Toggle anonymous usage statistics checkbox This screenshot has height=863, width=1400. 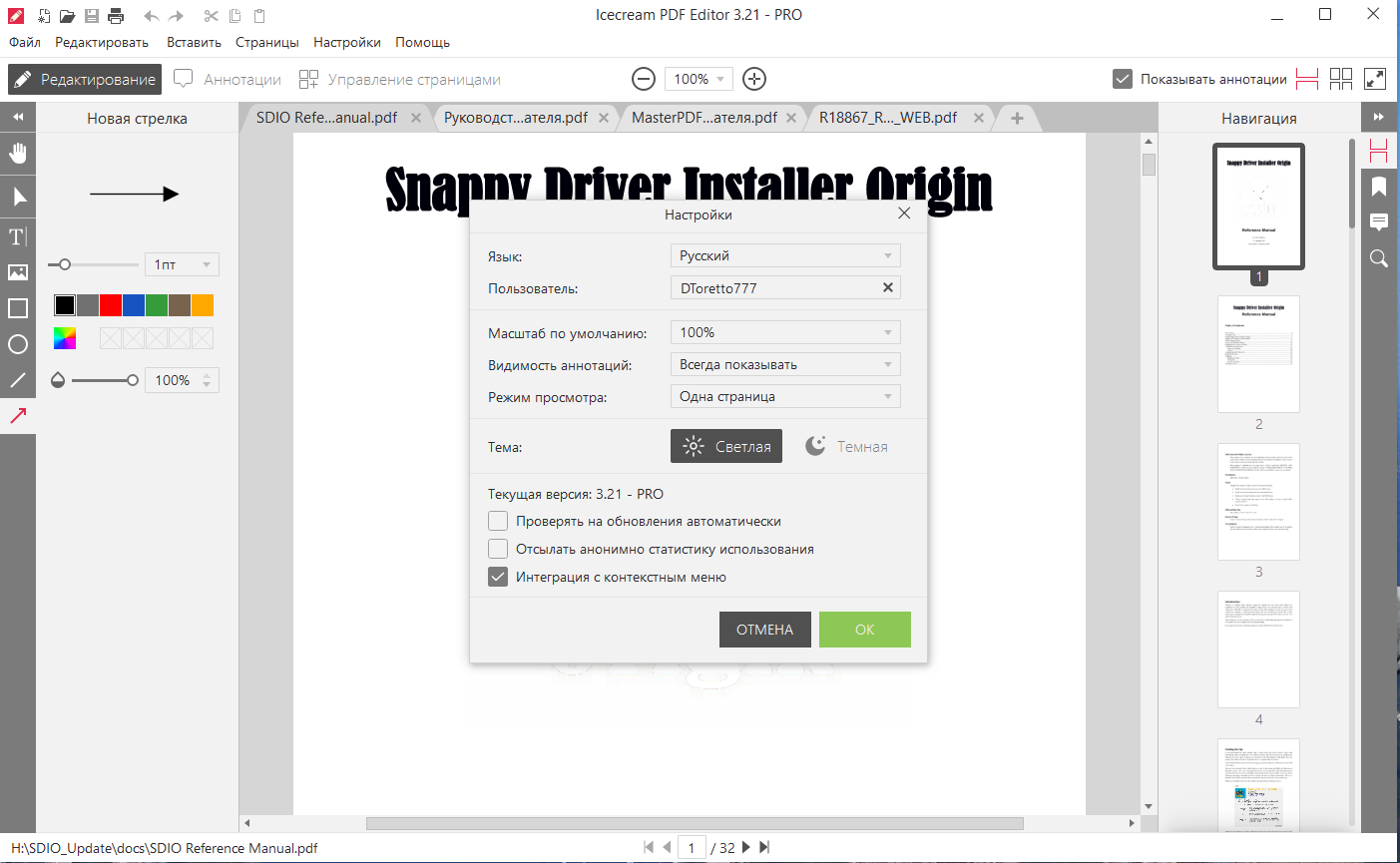tap(498, 549)
